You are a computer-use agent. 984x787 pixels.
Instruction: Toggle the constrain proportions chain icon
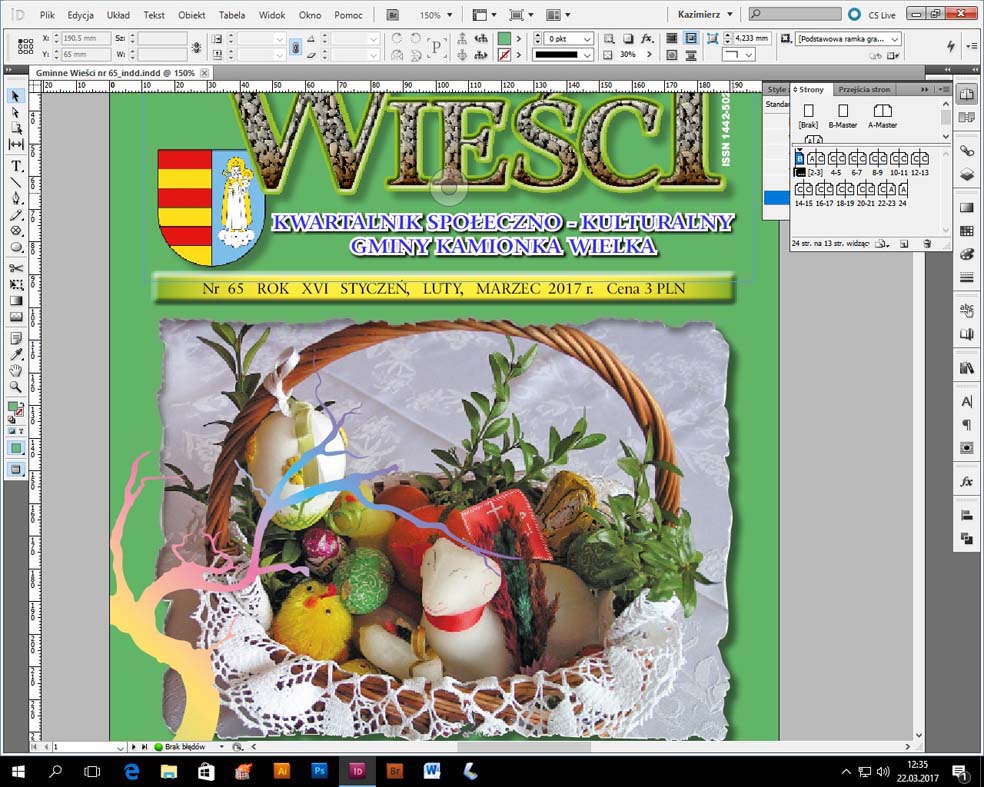point(296,47)
